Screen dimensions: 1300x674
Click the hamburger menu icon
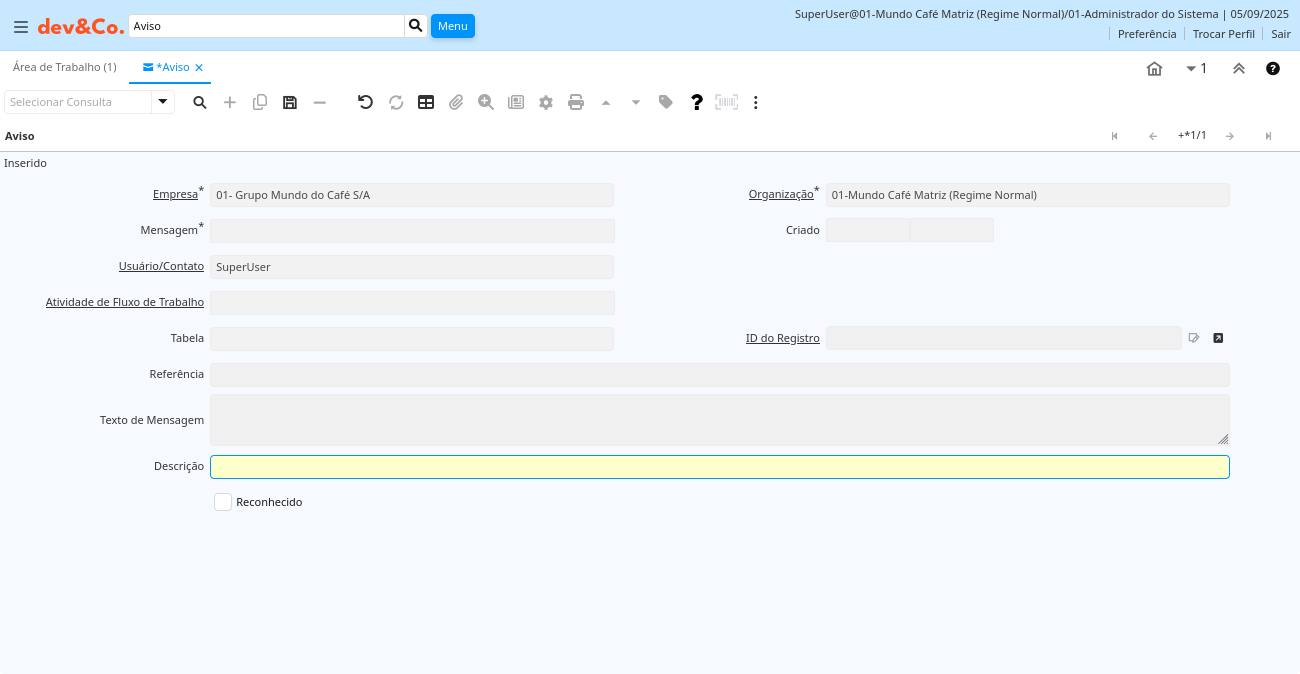tap(21, 27)
